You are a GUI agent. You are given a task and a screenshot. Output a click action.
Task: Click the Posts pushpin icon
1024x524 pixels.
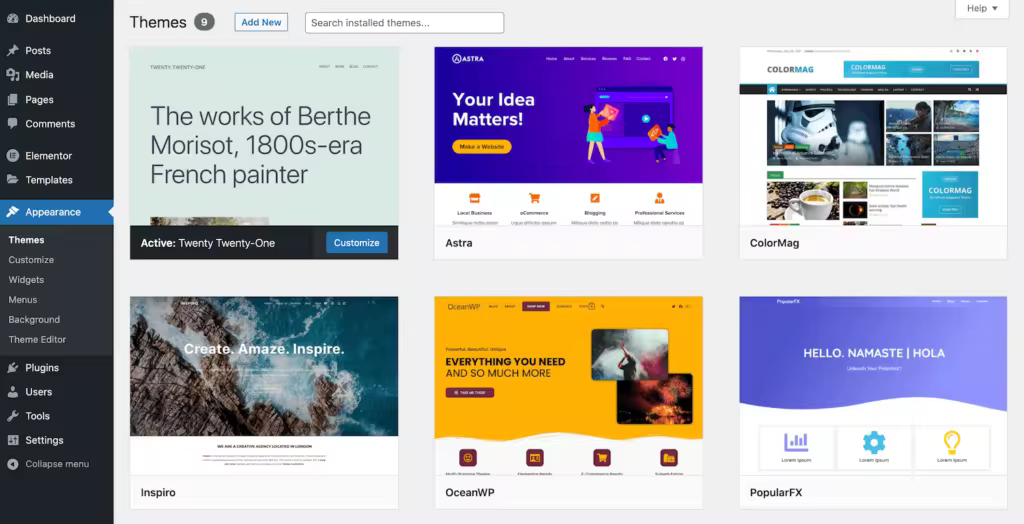pyautogui.click(x=12, y=50)
